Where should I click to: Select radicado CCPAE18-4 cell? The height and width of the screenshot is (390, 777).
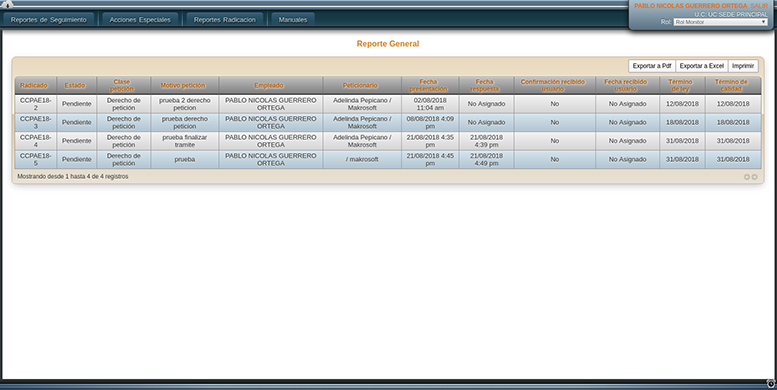pyautogui.click(x=36, y=141)
